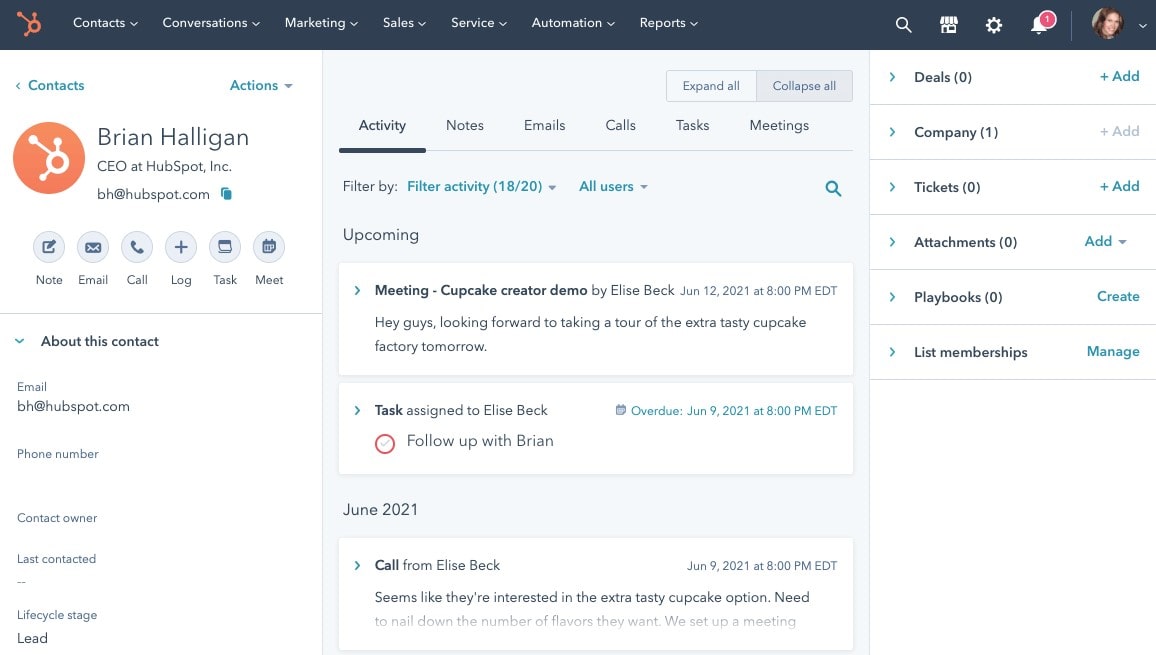
Task: Open the Contacts navigation menu
Action: tap(105, 23)
